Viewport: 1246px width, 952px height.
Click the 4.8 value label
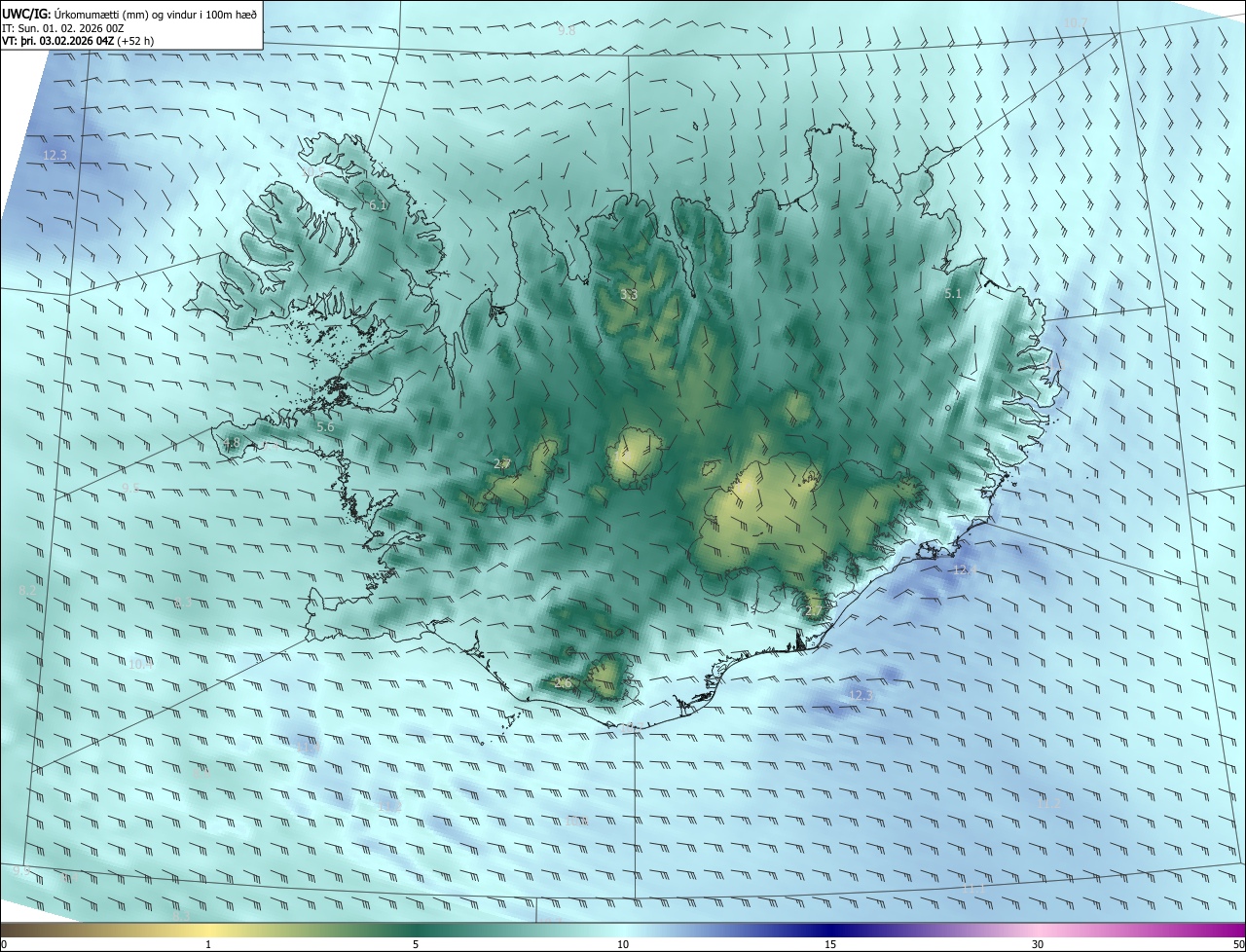click(x=231, y=443)
